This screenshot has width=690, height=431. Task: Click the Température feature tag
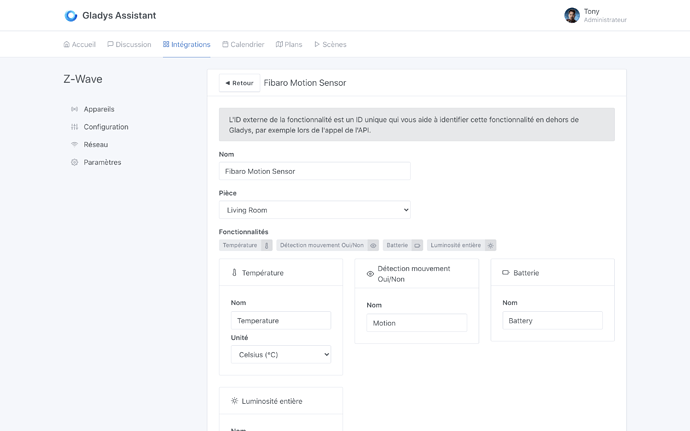pos(246,245)
